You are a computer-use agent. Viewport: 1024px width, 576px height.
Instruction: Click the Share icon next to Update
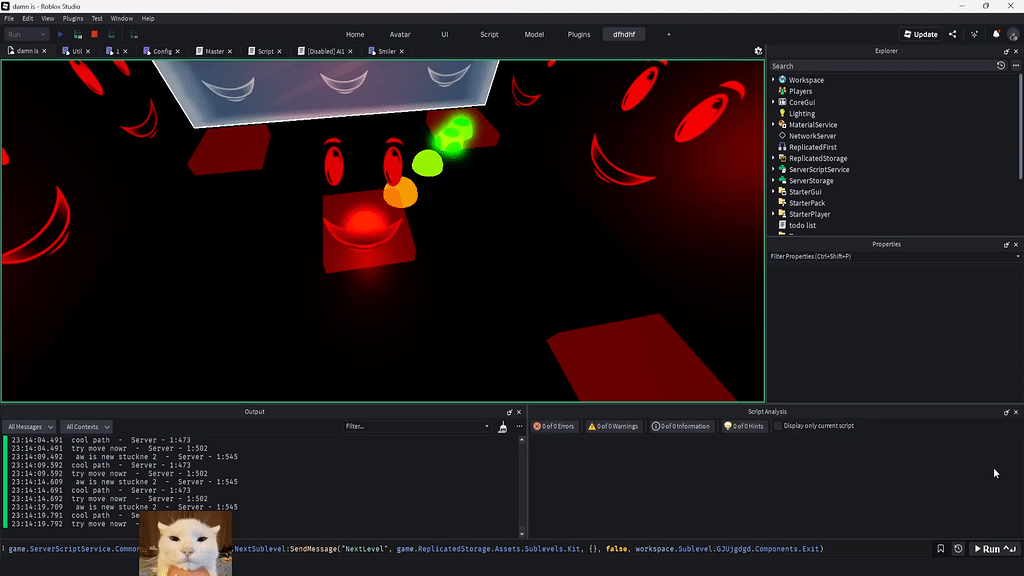[x=952, y=34]
